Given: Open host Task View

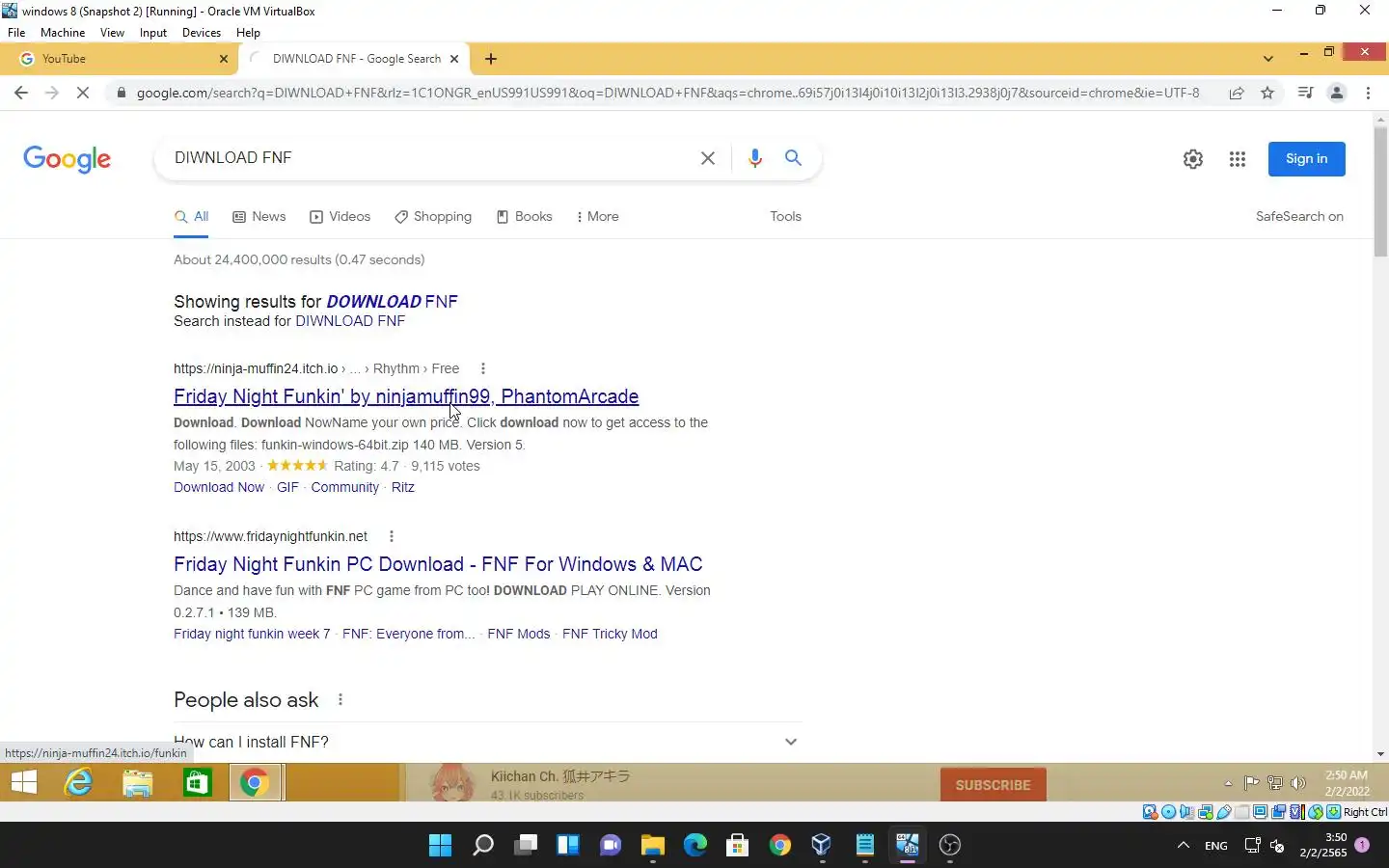Looking at the screenshot, I should coord(526,846).
